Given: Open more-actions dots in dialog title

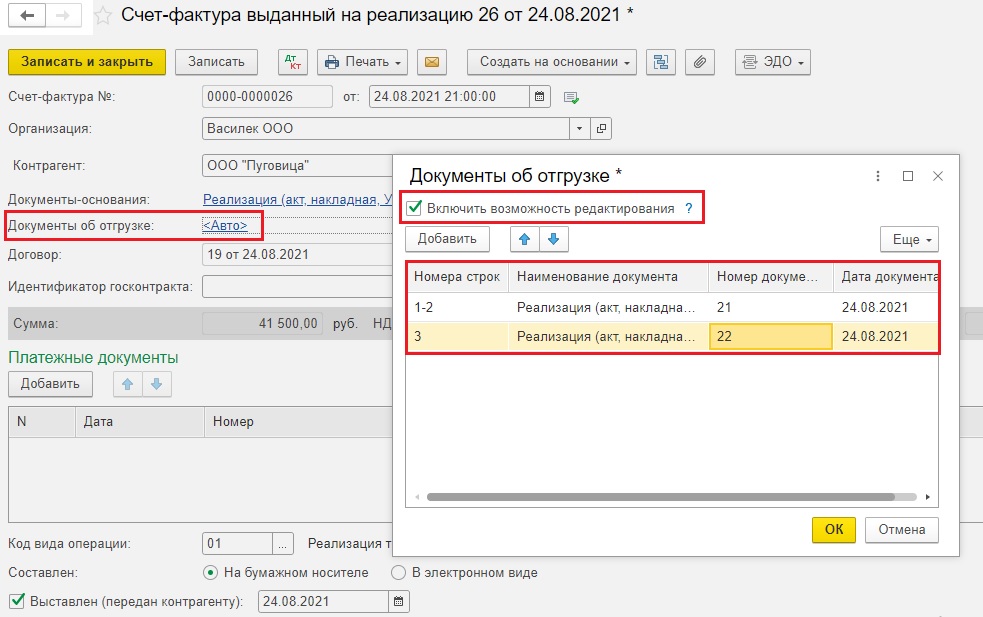Looking at the screenshot, I should tap(878, 176).
